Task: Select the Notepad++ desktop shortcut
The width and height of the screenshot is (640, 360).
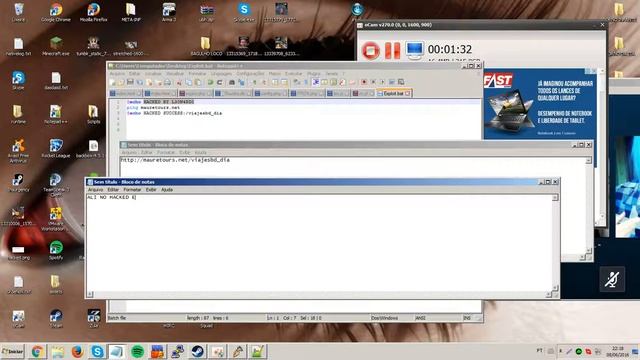Action: [x=56, y=114]
